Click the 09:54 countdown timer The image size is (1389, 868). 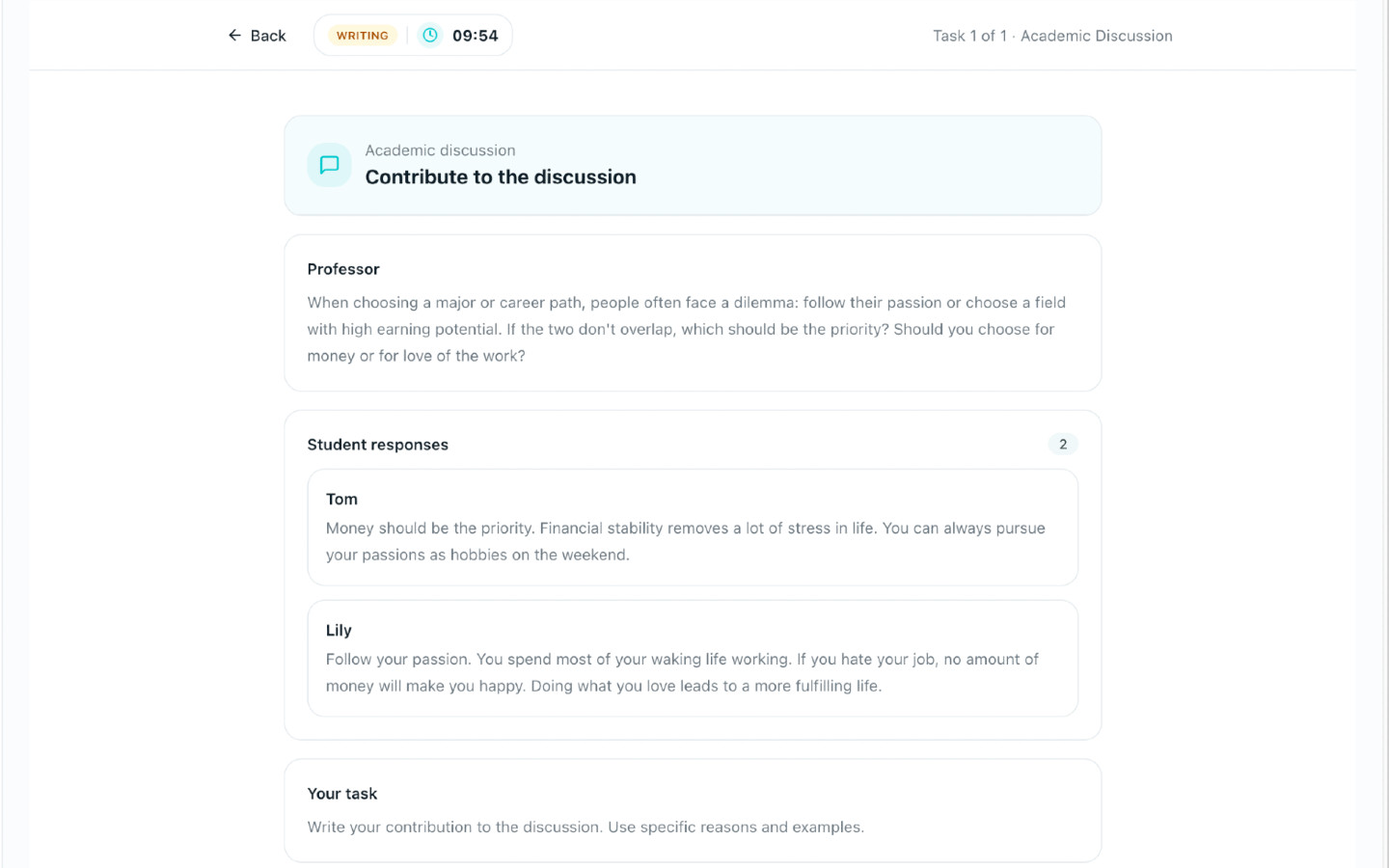[476, 36]
